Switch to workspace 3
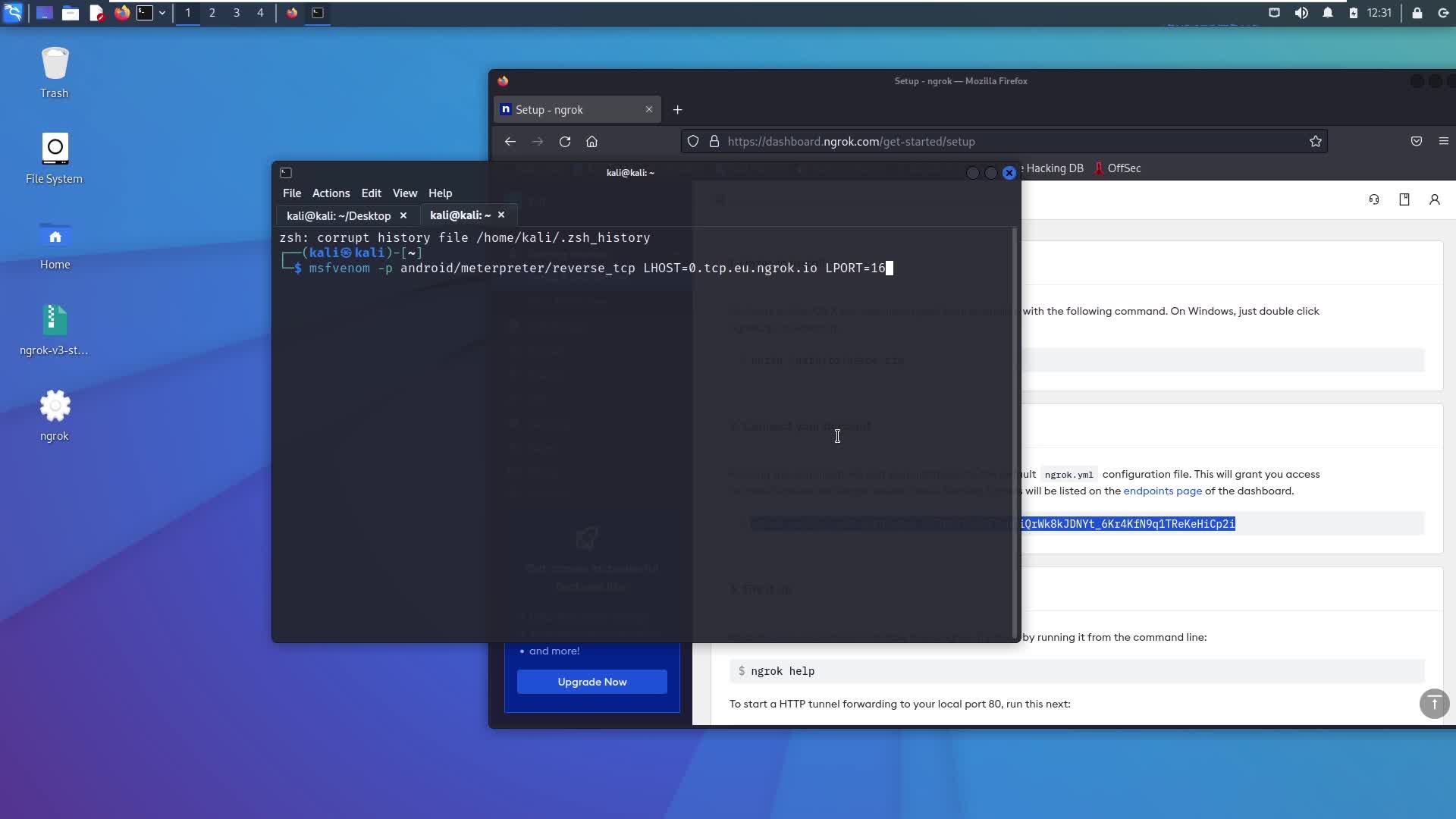Image resolution: width=1456 pixels, height=819 pixels. 236,13
